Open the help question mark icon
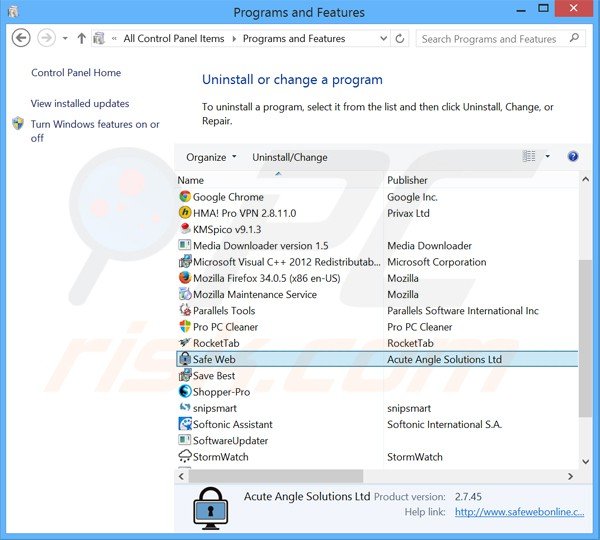This screenshot has height=540, width=600. point(573,157)
